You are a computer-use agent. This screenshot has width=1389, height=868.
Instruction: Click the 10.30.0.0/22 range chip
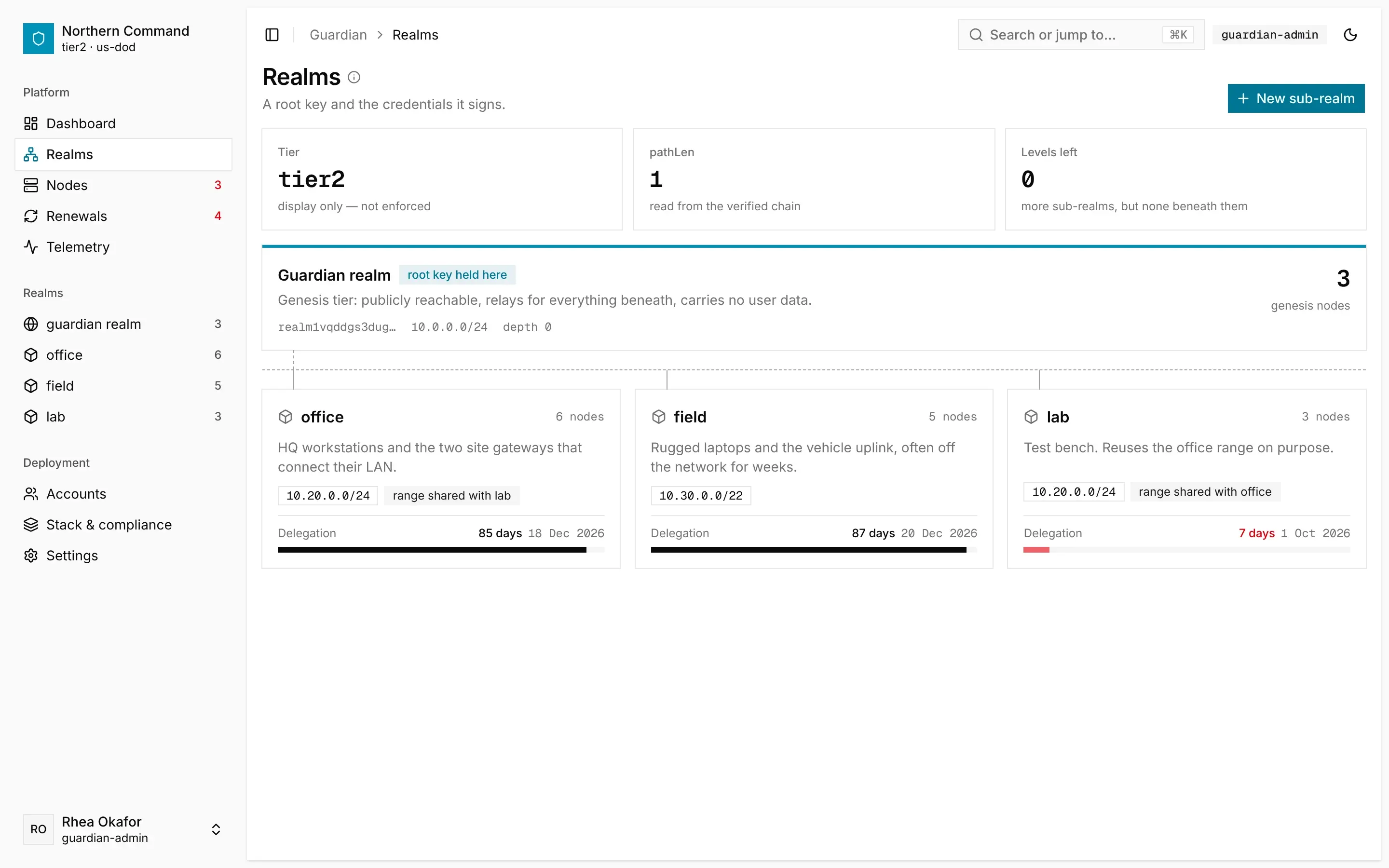[700, 495]
